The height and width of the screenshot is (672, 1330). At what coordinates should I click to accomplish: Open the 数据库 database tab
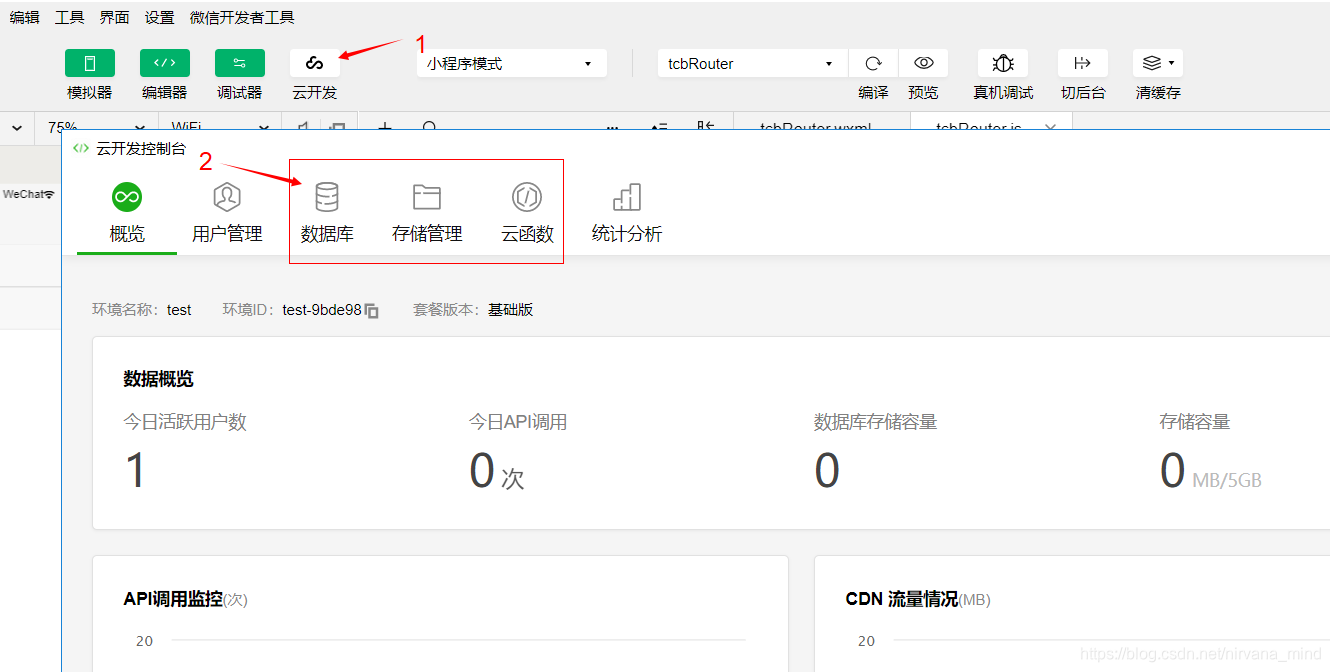click(327, 213)
